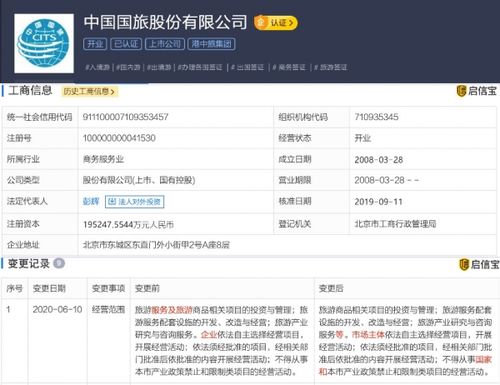Click the 变更前 column header
Viewport: 500px width, 385px height.
click(x=147, y=288)
